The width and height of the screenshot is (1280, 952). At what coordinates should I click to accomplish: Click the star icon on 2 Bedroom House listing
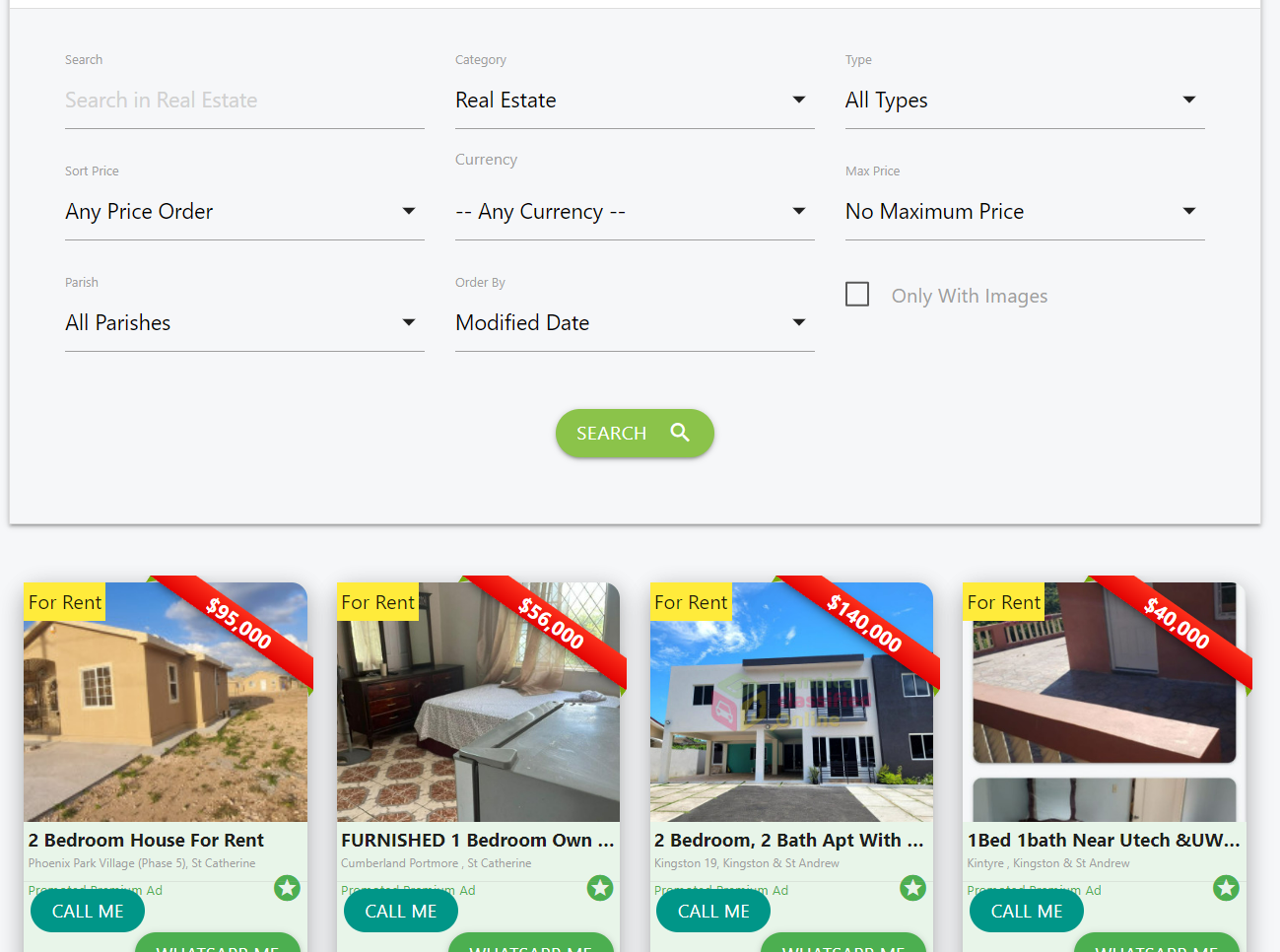click(x=287, y=888)
